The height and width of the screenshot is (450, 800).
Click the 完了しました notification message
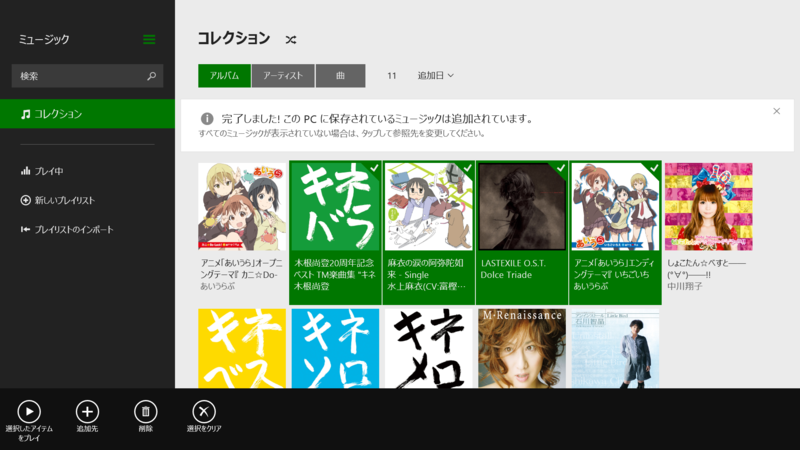(377, 119)
